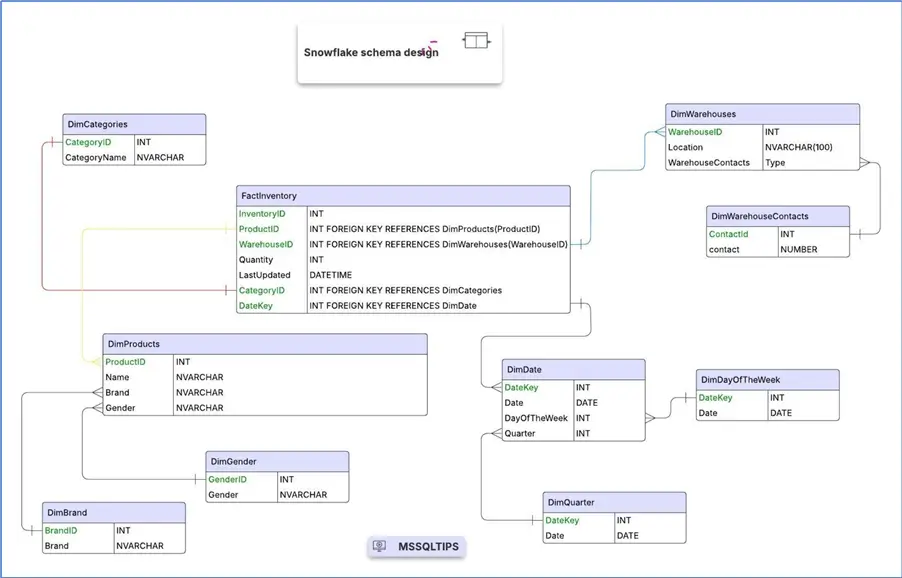The height and width of the screenshot is (578, 902).
Task: Click DateKey in the DimDayOfTheWeek table
Action: 715,397
